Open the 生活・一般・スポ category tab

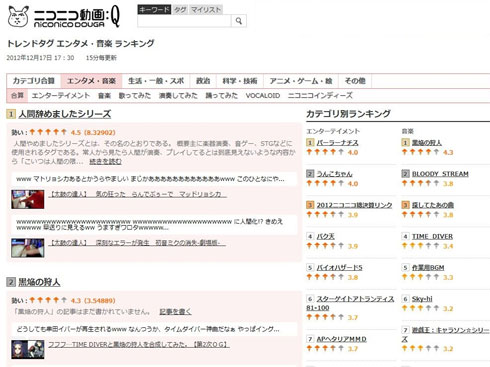click(156, 81)
